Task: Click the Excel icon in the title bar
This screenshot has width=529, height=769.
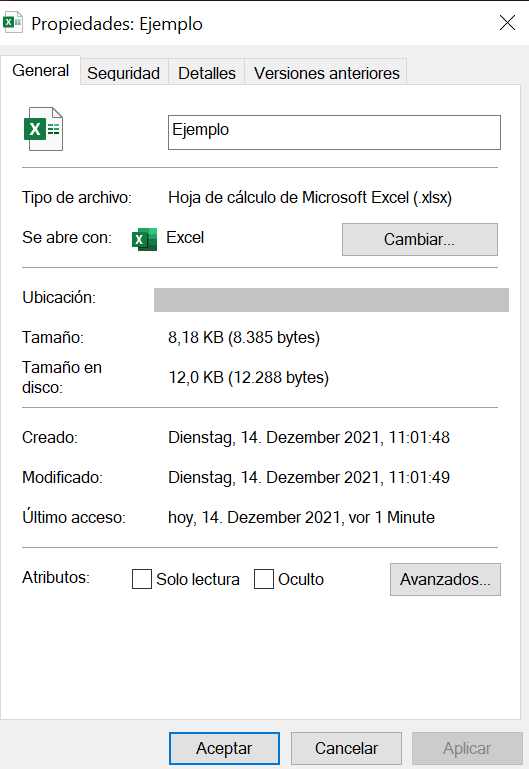Action: pos(13,23)
